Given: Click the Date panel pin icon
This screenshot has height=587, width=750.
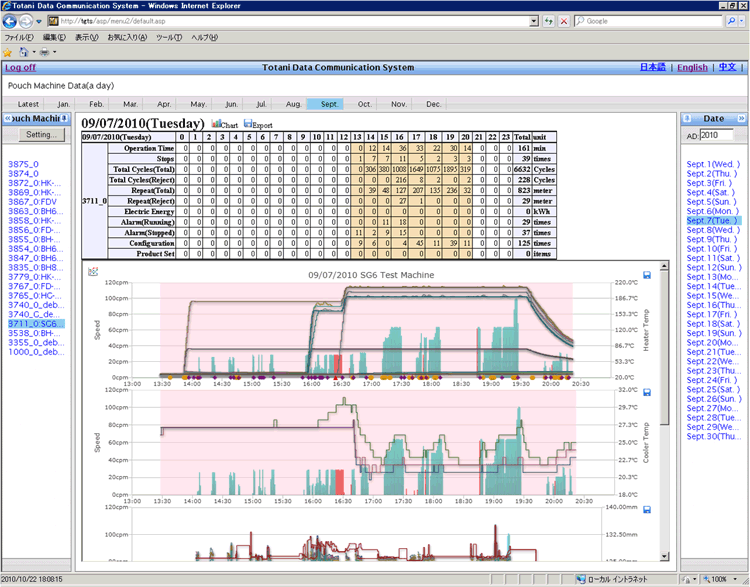Looking at the screenshot, I should pos(687,118).
